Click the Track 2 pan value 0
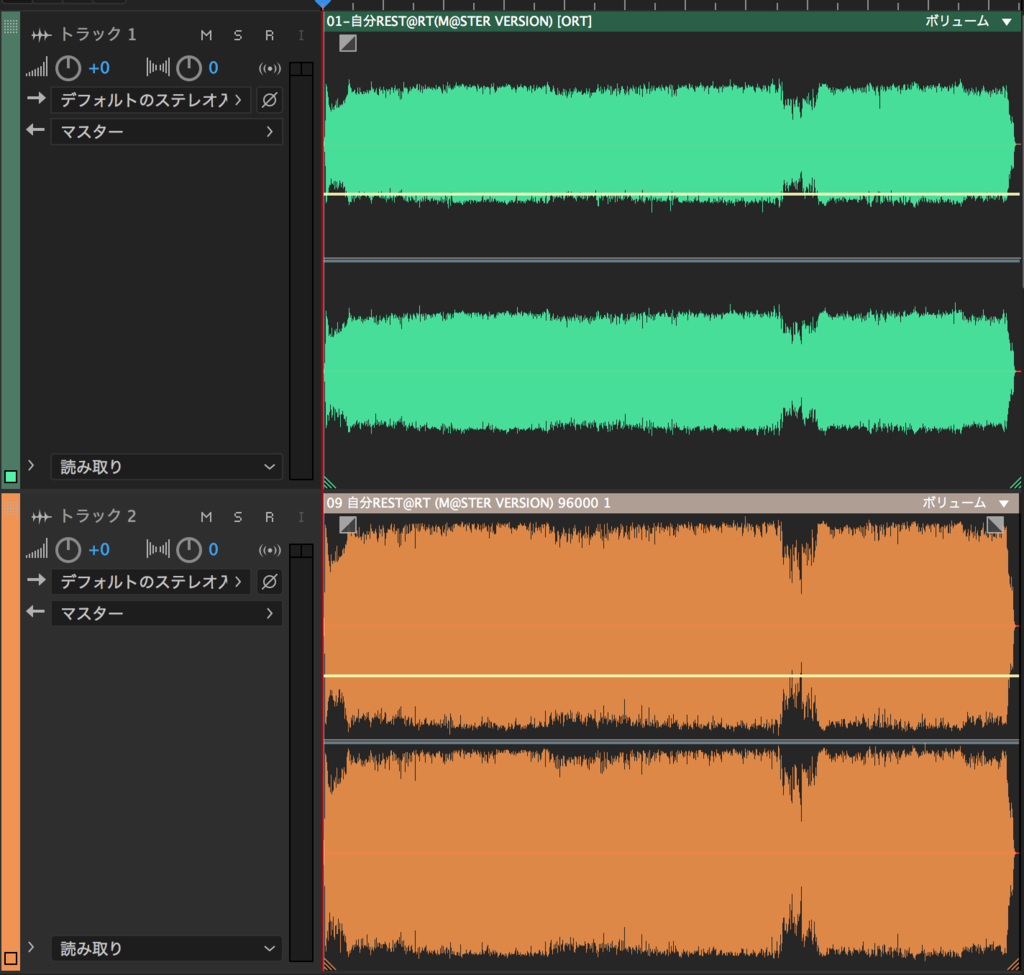1024x975 pixels. pos(213,550)
